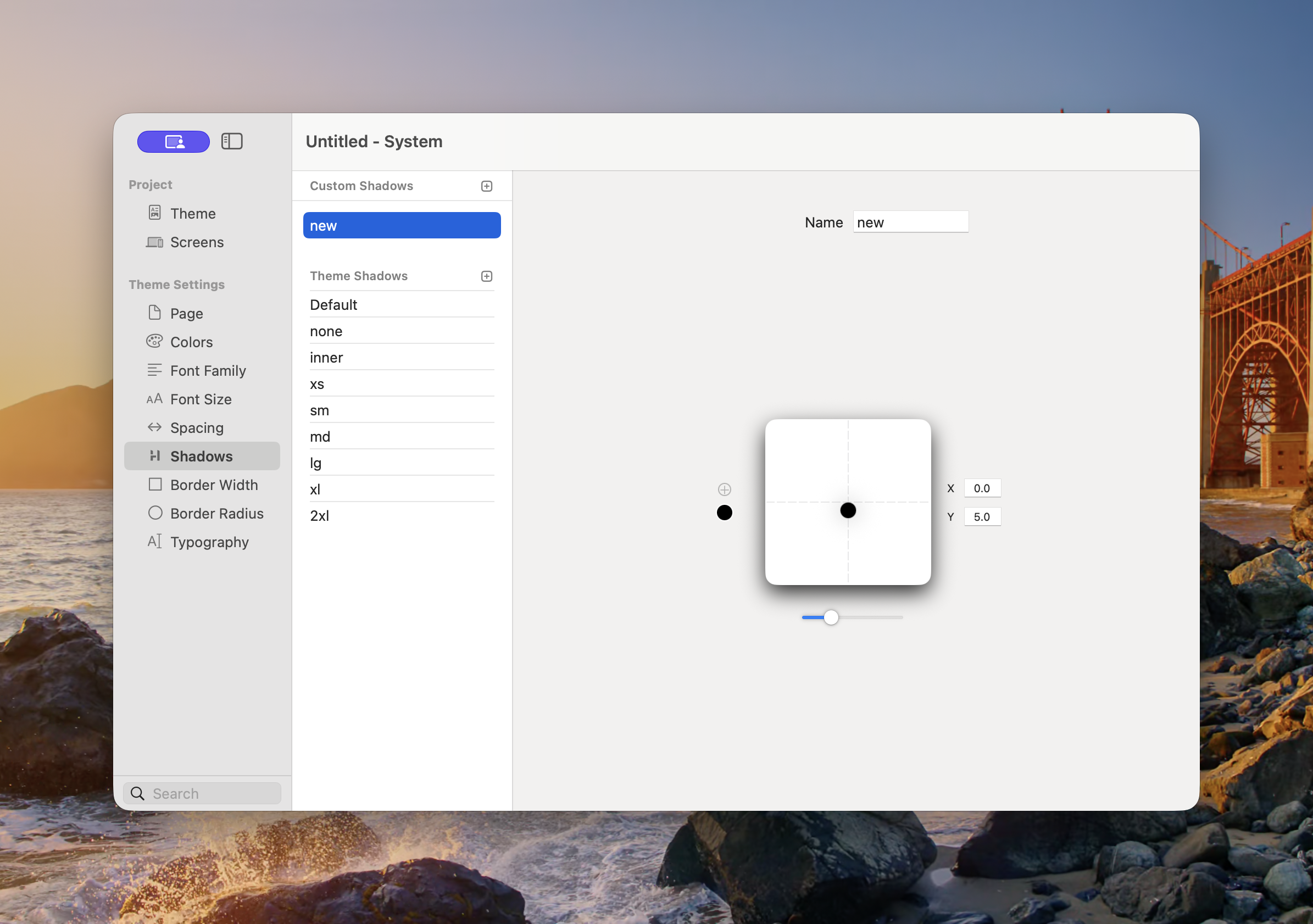Click the Colors palette icon
The image size is (1313, 924).
coord(154,341)
